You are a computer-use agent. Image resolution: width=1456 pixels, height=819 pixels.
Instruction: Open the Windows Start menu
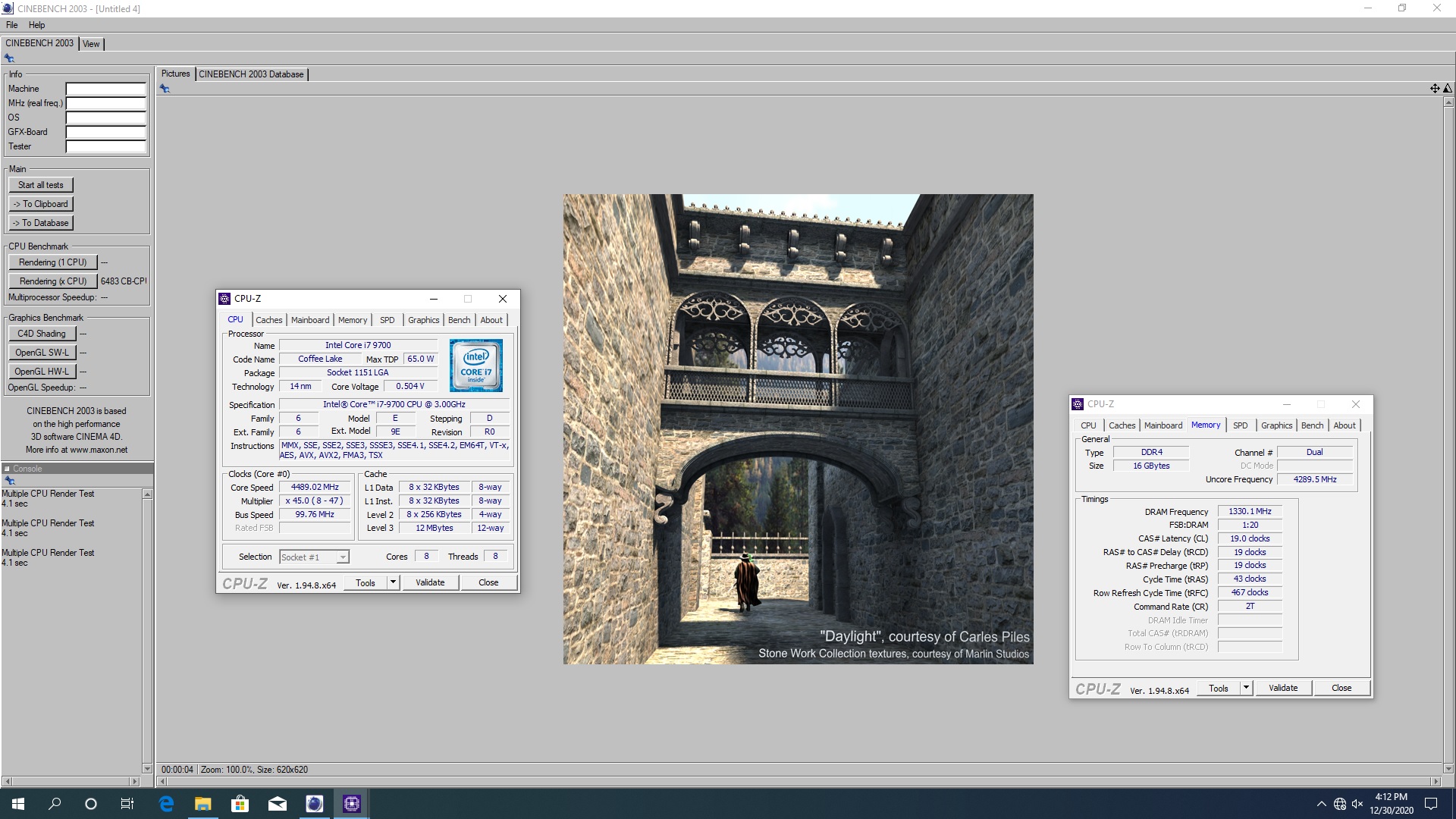click(x=18, y=804)
